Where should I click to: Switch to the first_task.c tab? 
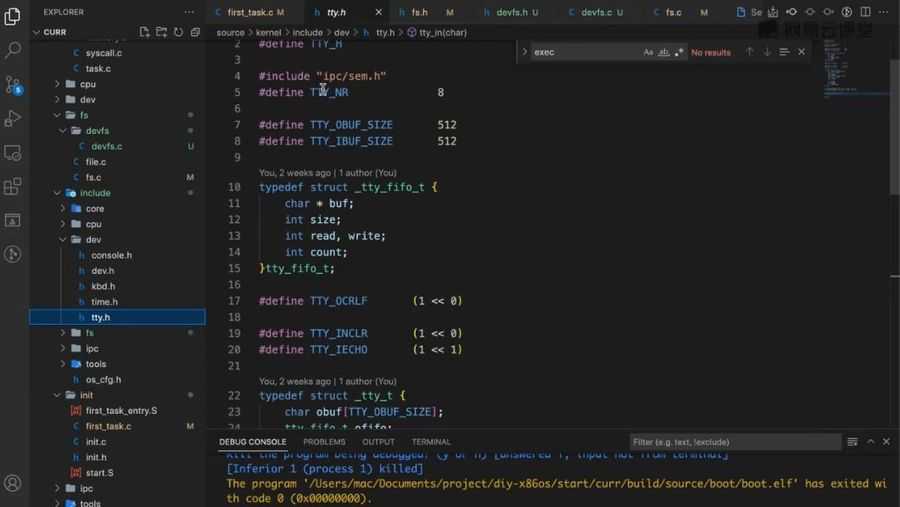[250, 12]
